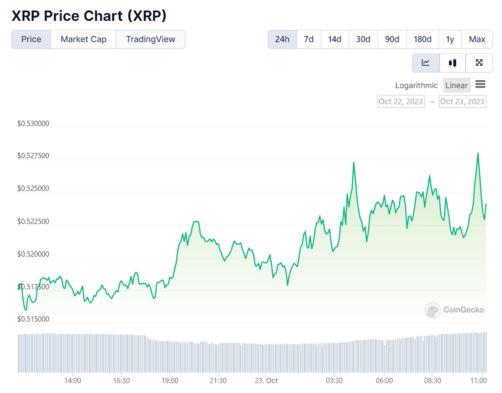Click the 03:30 time label
Image resolution: width=502 pixels, height=393 pixels.
click(x=334, y=380)
